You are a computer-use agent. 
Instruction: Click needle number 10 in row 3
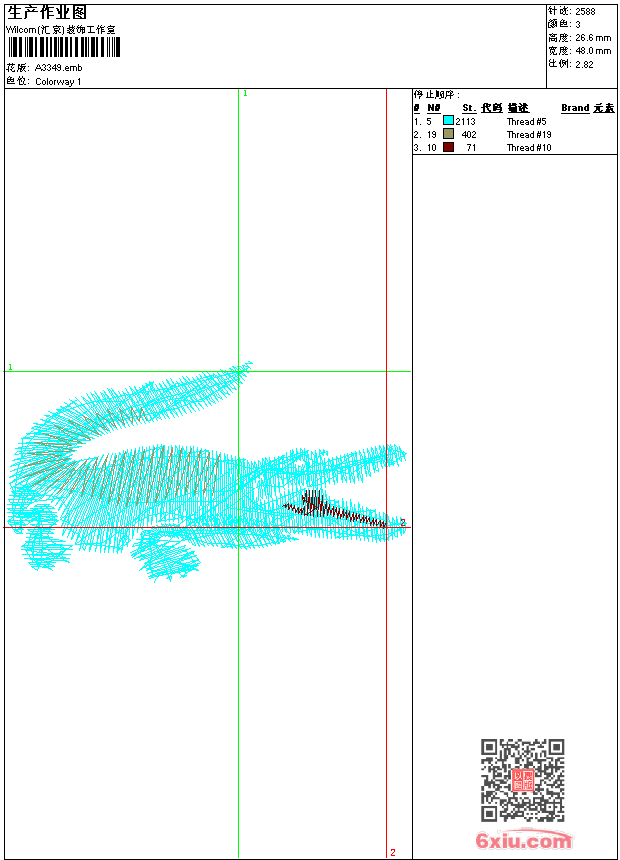point(432,148)
